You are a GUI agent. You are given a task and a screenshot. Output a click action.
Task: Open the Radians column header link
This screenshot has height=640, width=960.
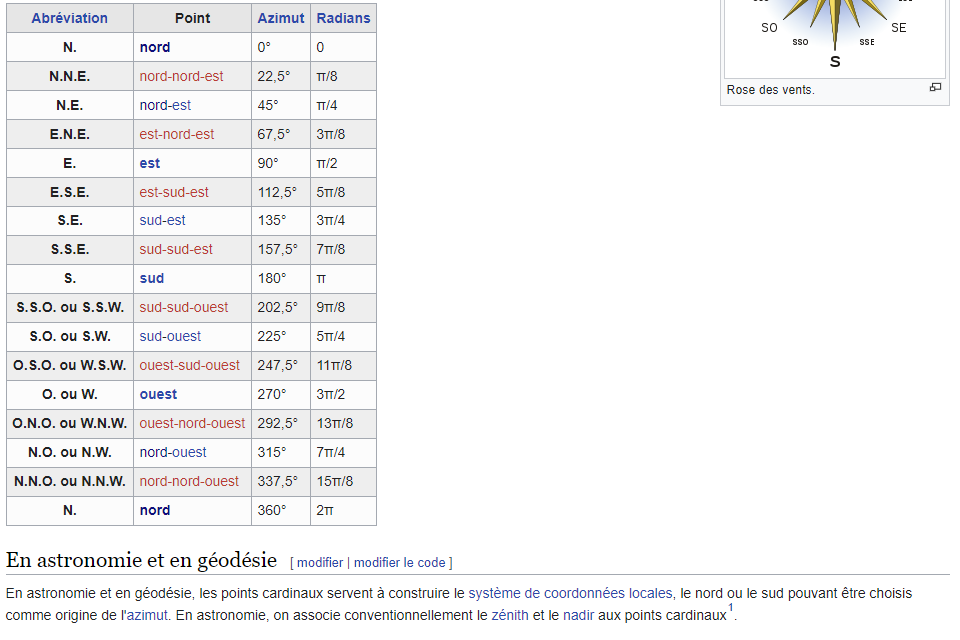click(343, 18)
